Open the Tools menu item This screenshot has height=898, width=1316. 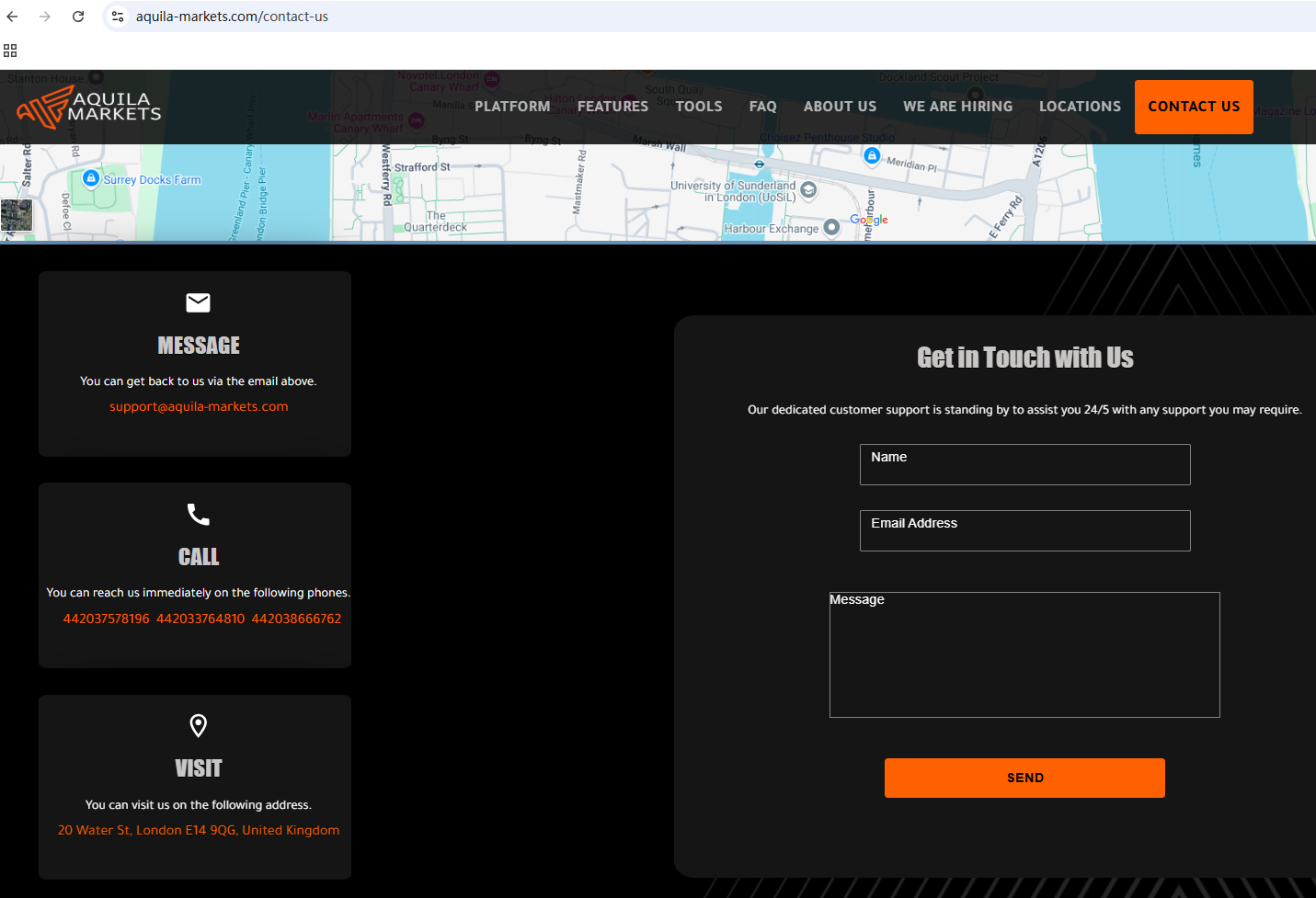[x=699, y=107]
